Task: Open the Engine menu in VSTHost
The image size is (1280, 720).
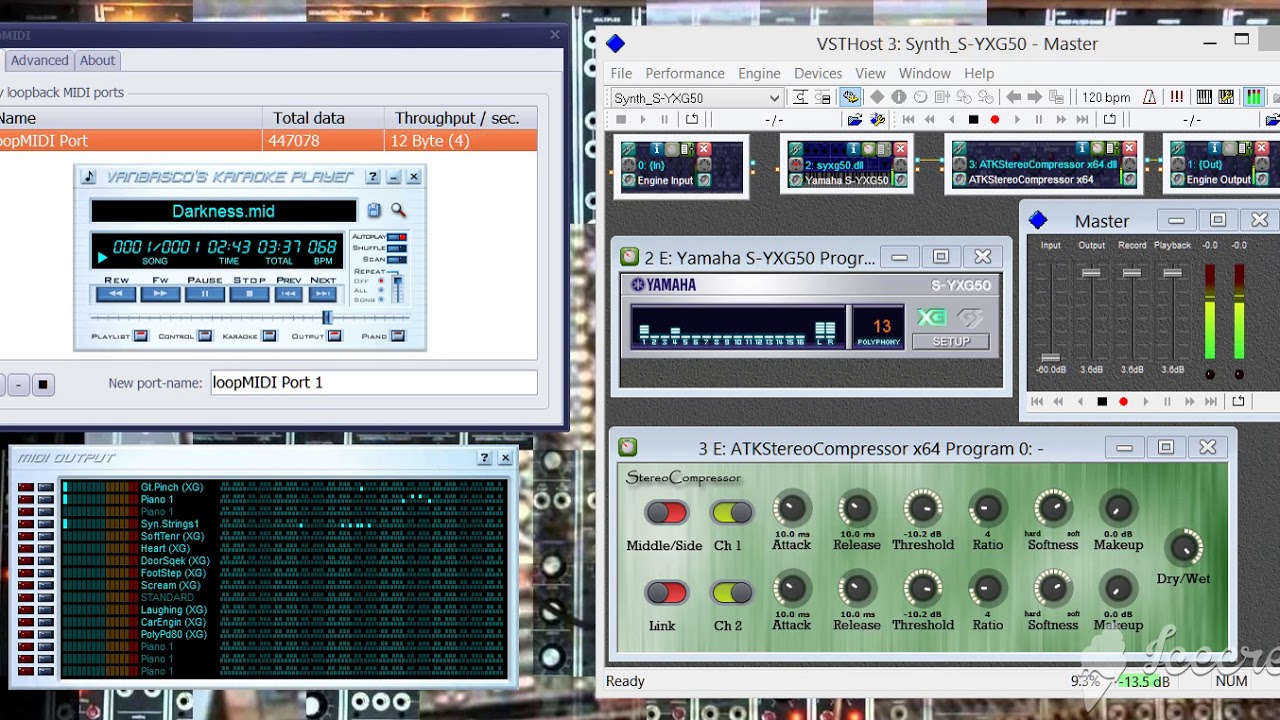Action: pyautogui.click(x=759, y=73)
